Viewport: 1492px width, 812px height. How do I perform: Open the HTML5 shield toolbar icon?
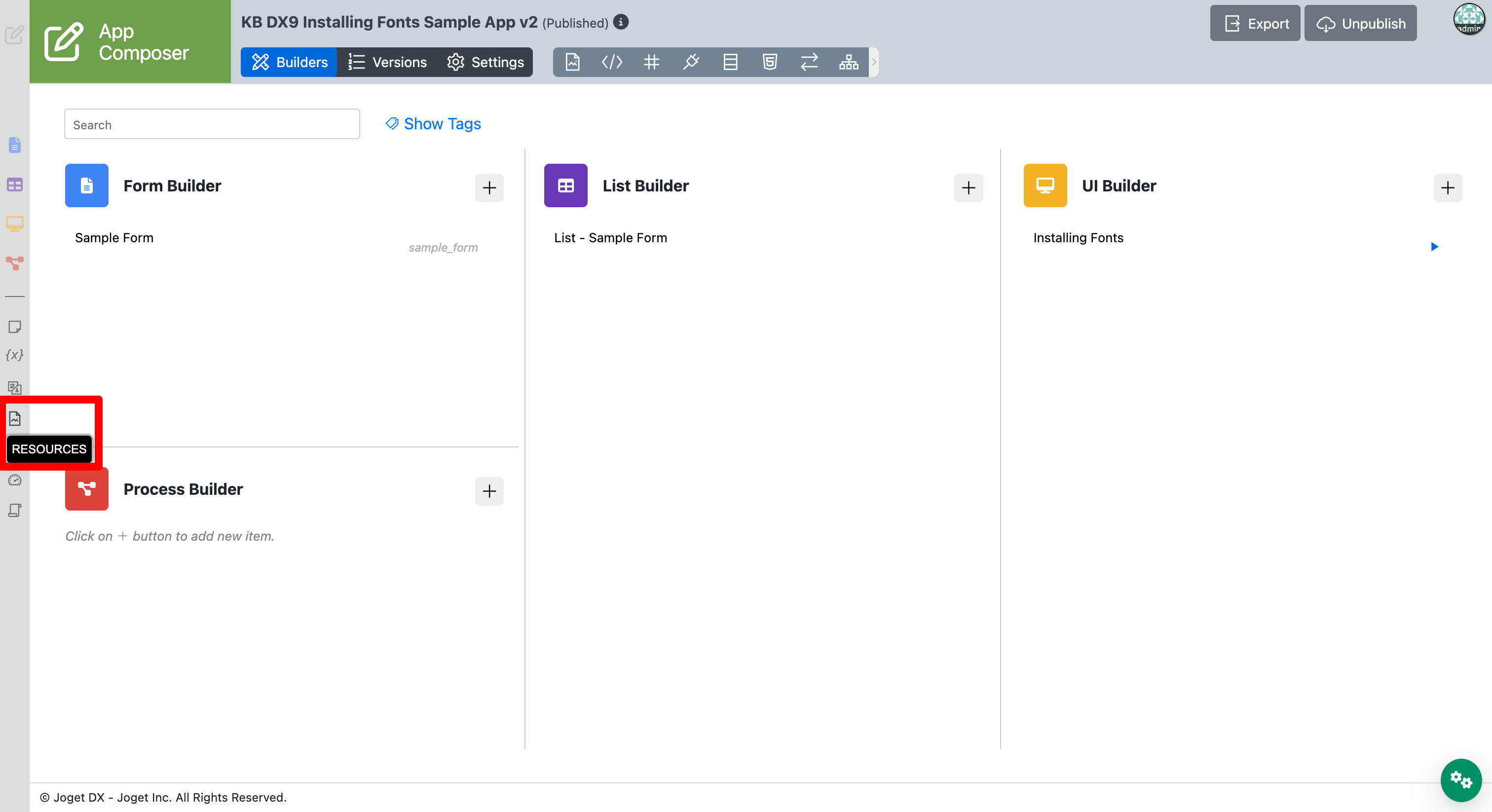coord(770,62)
